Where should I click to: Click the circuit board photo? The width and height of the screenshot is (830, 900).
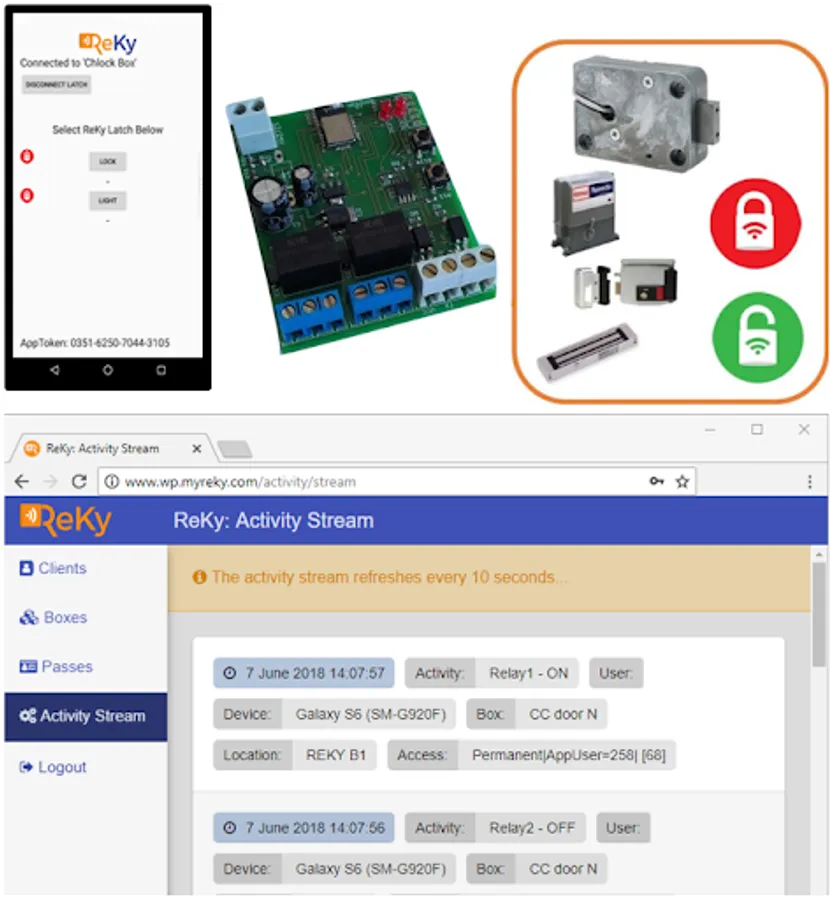tap(362, 224)
